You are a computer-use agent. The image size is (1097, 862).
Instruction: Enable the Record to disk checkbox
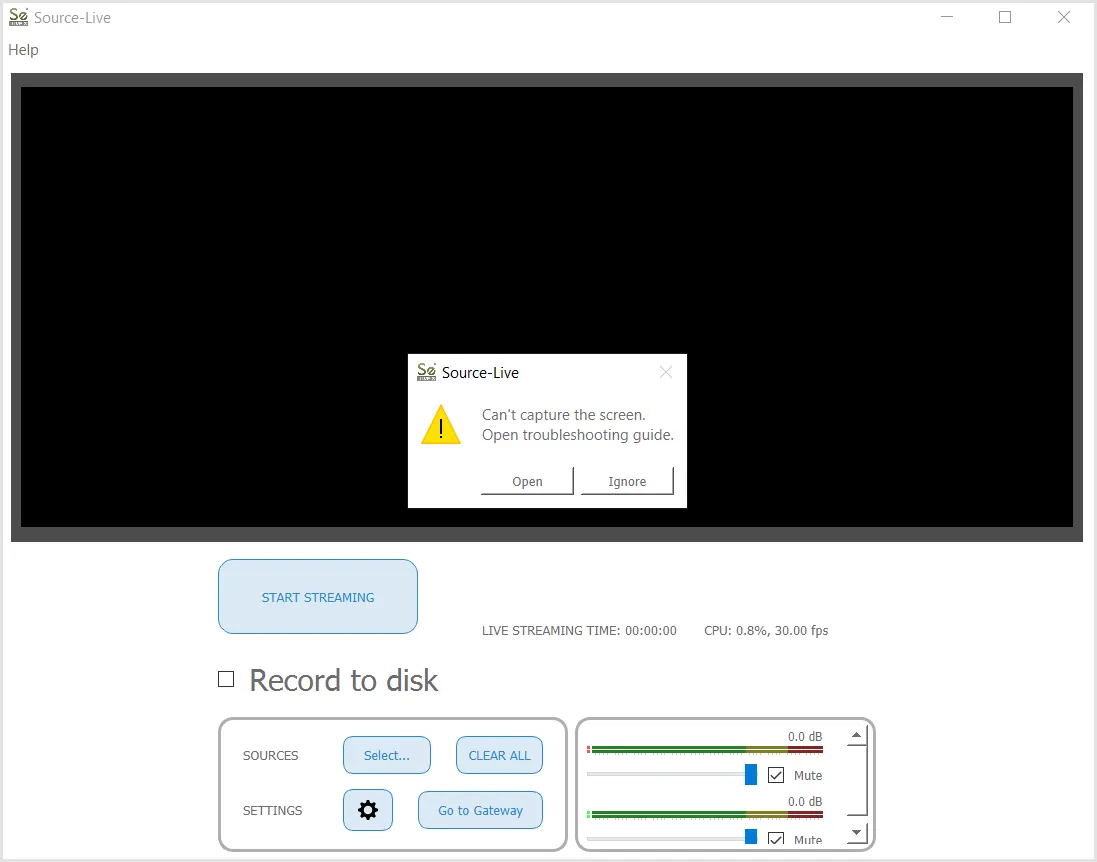click(226, 679)
